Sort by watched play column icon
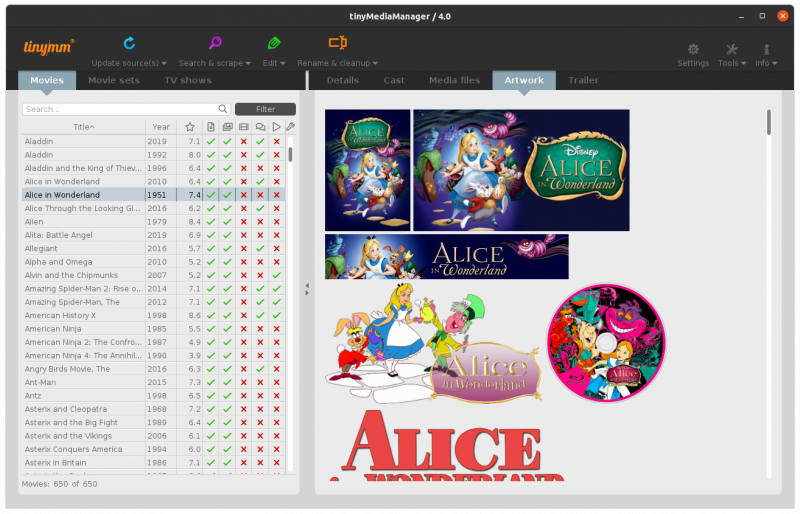The image size is (800, 514). 276,127
